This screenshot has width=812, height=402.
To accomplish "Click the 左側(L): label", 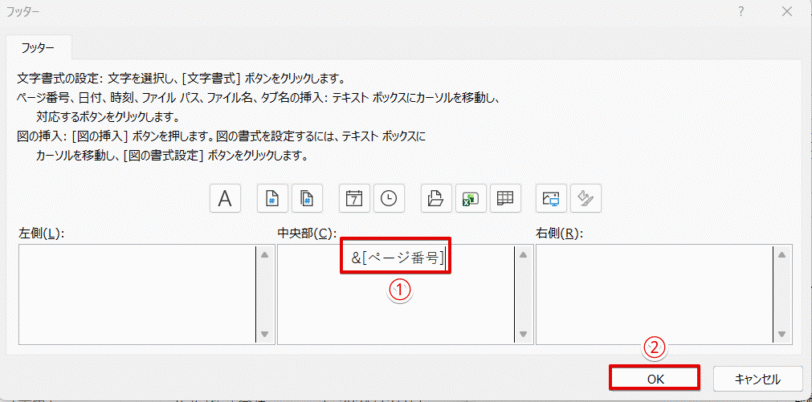I will click(x=41, y=233).
